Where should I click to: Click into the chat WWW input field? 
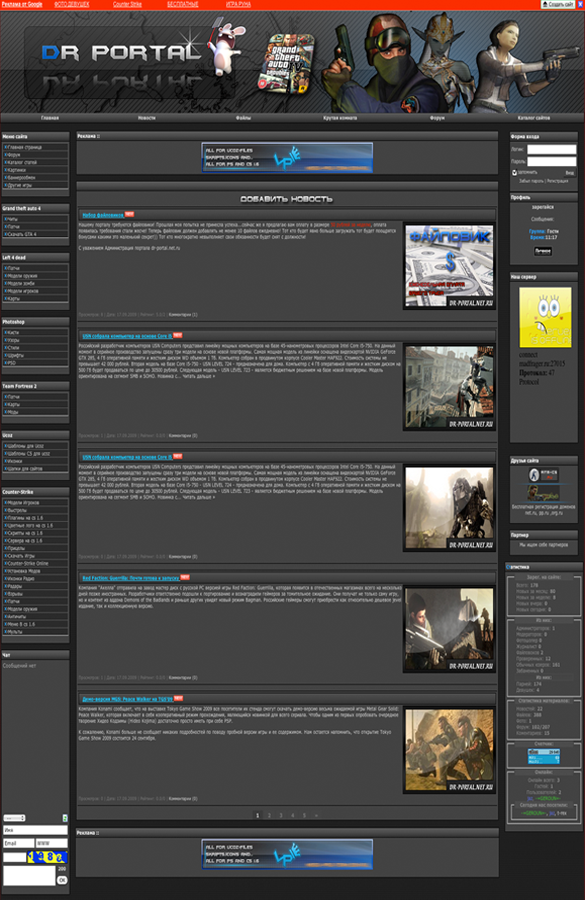pyautogui.click(x=52, y=843)
